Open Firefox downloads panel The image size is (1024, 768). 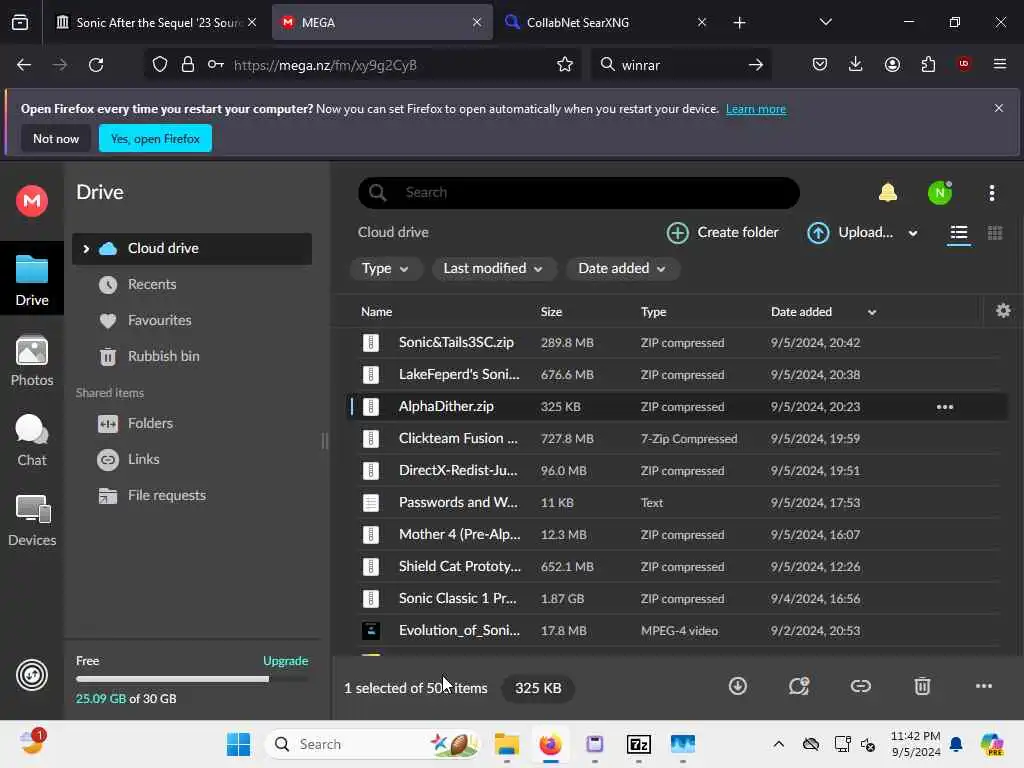[856, 64]
